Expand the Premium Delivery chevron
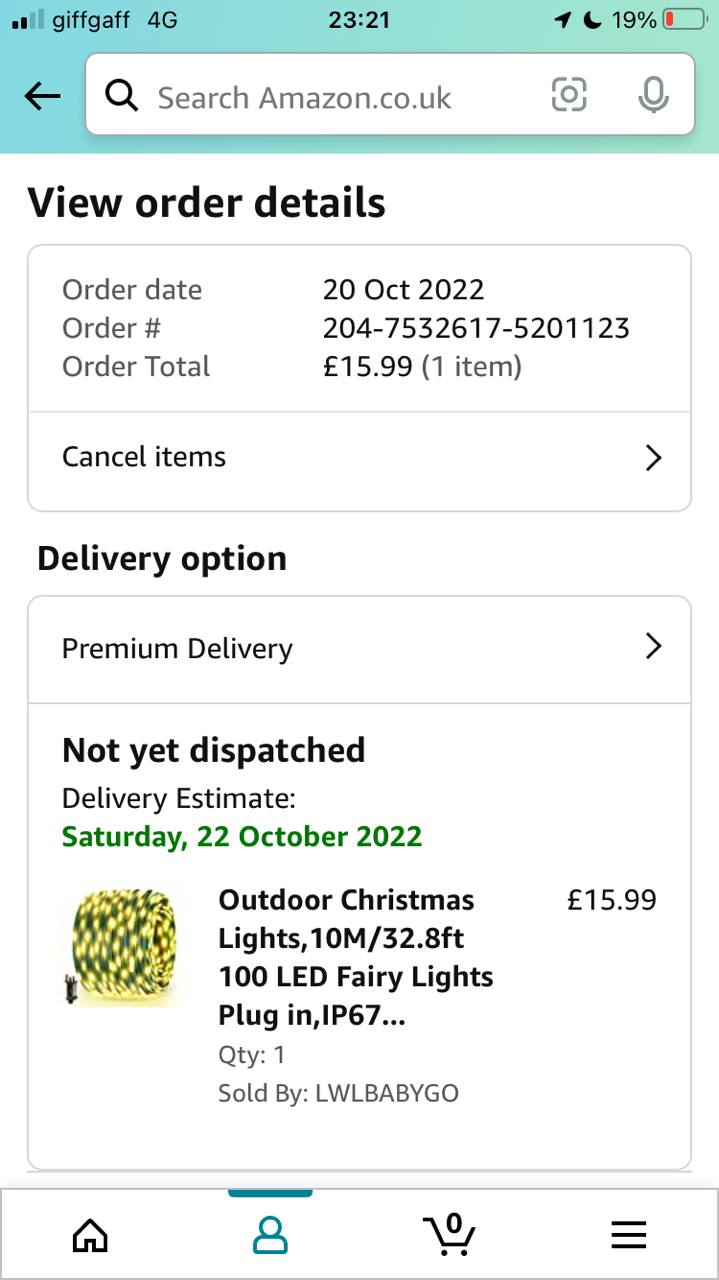 [653, 647]
